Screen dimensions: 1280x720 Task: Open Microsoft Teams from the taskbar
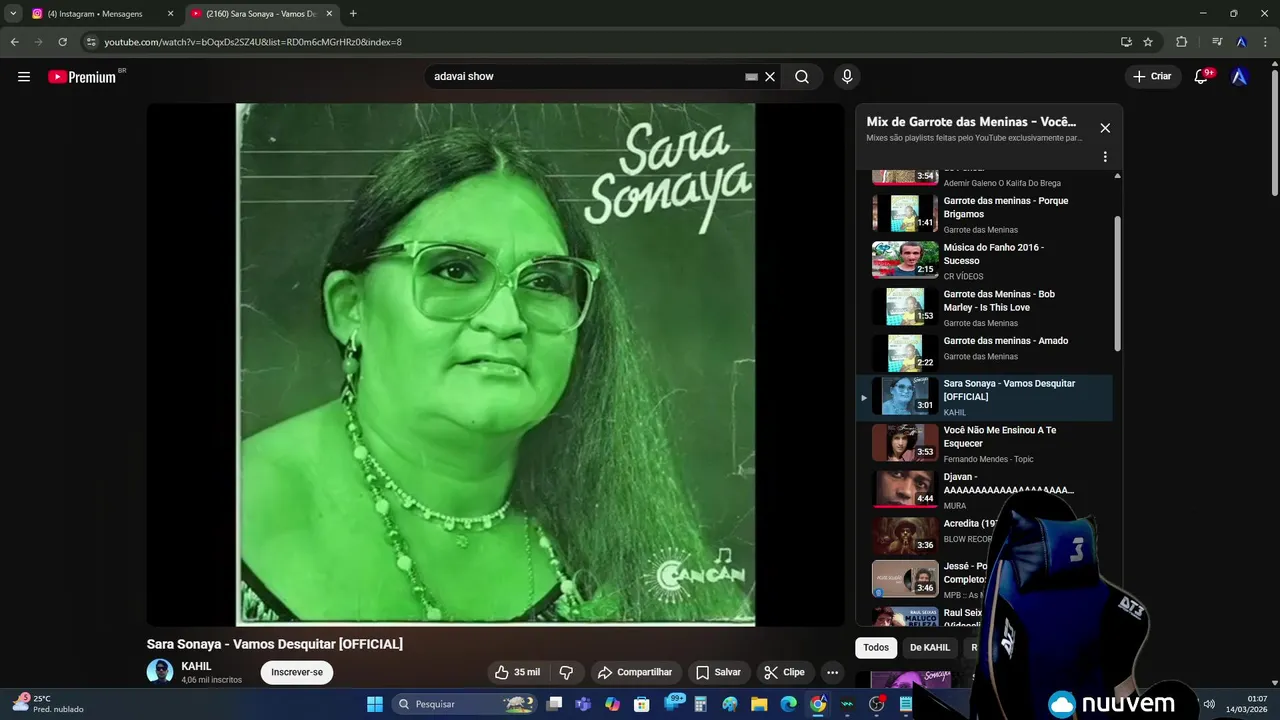583,704
